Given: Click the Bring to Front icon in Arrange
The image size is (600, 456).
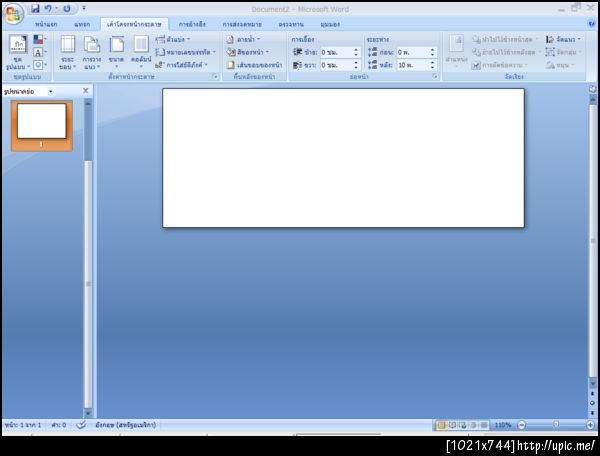Looking at the screenshot, I should point(476,39).
